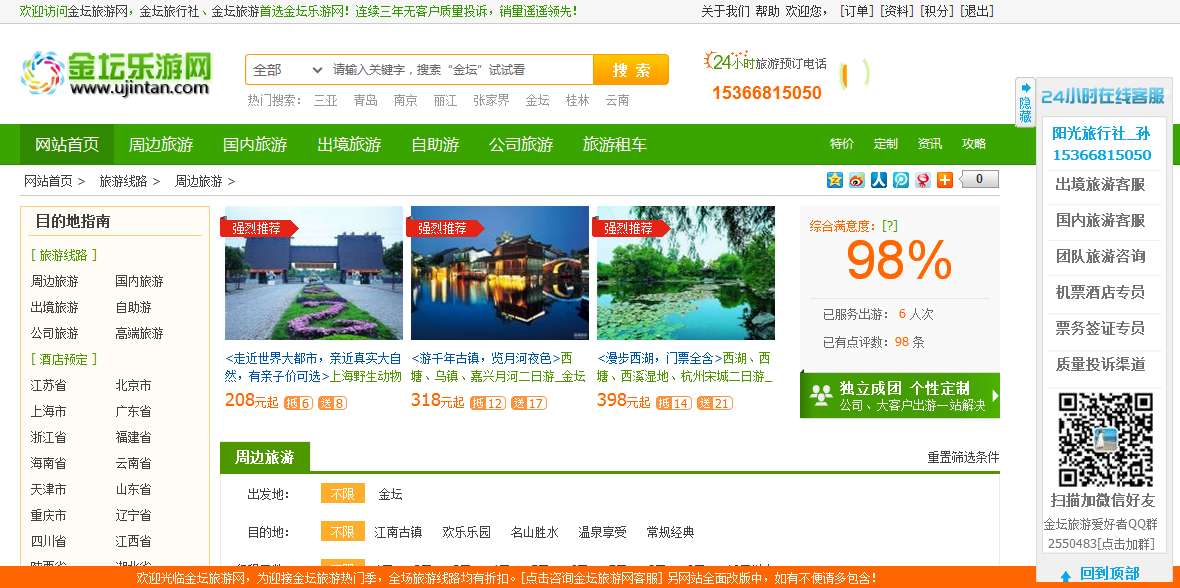The image size is (1180, 588).
Task: Select 不限 for the destination filter
Action: tap(342, 531)
